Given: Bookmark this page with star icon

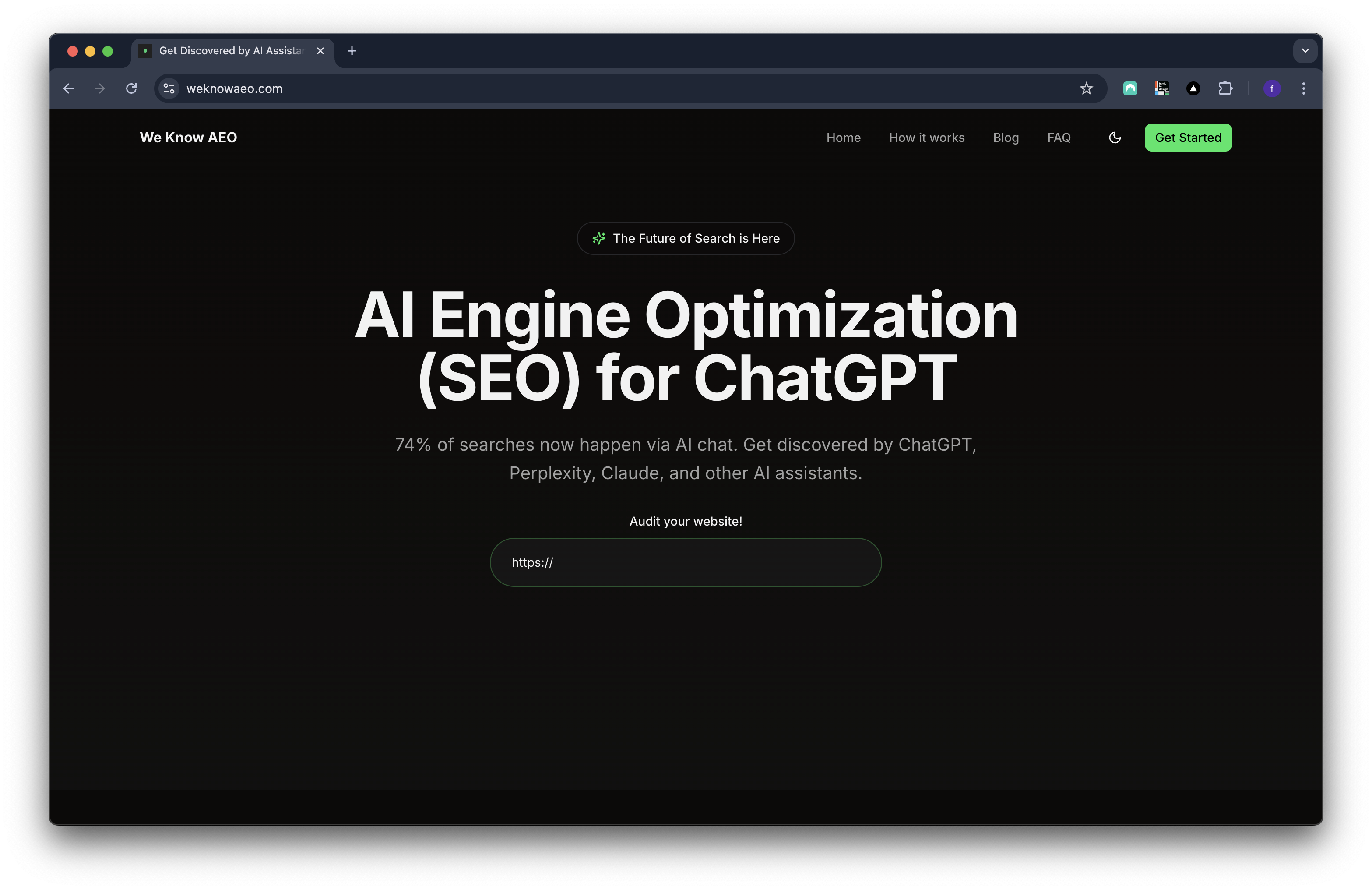Looking at the screenshot, I should tap(1086, 89).
